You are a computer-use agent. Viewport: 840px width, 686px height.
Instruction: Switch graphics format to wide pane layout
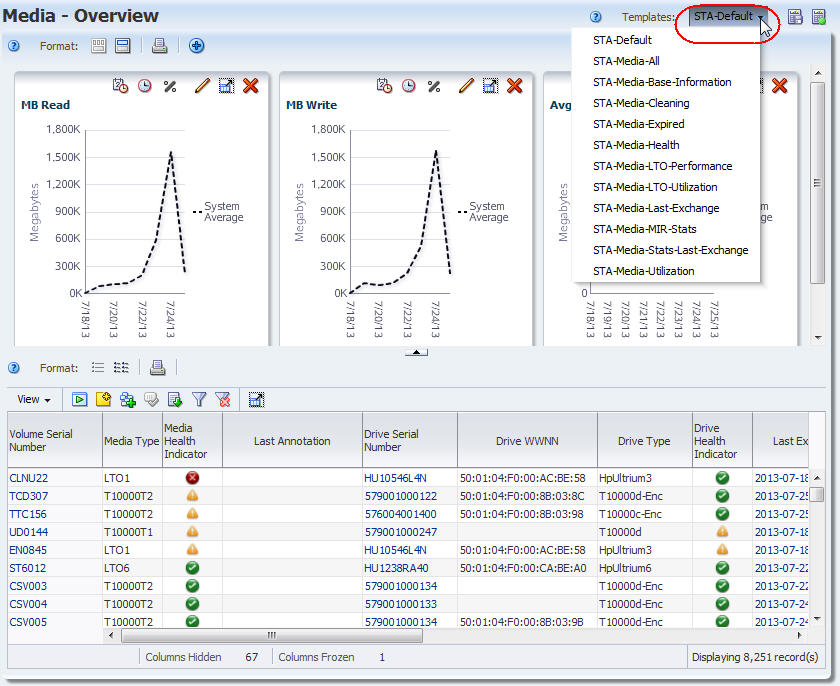tap(123, 46)
